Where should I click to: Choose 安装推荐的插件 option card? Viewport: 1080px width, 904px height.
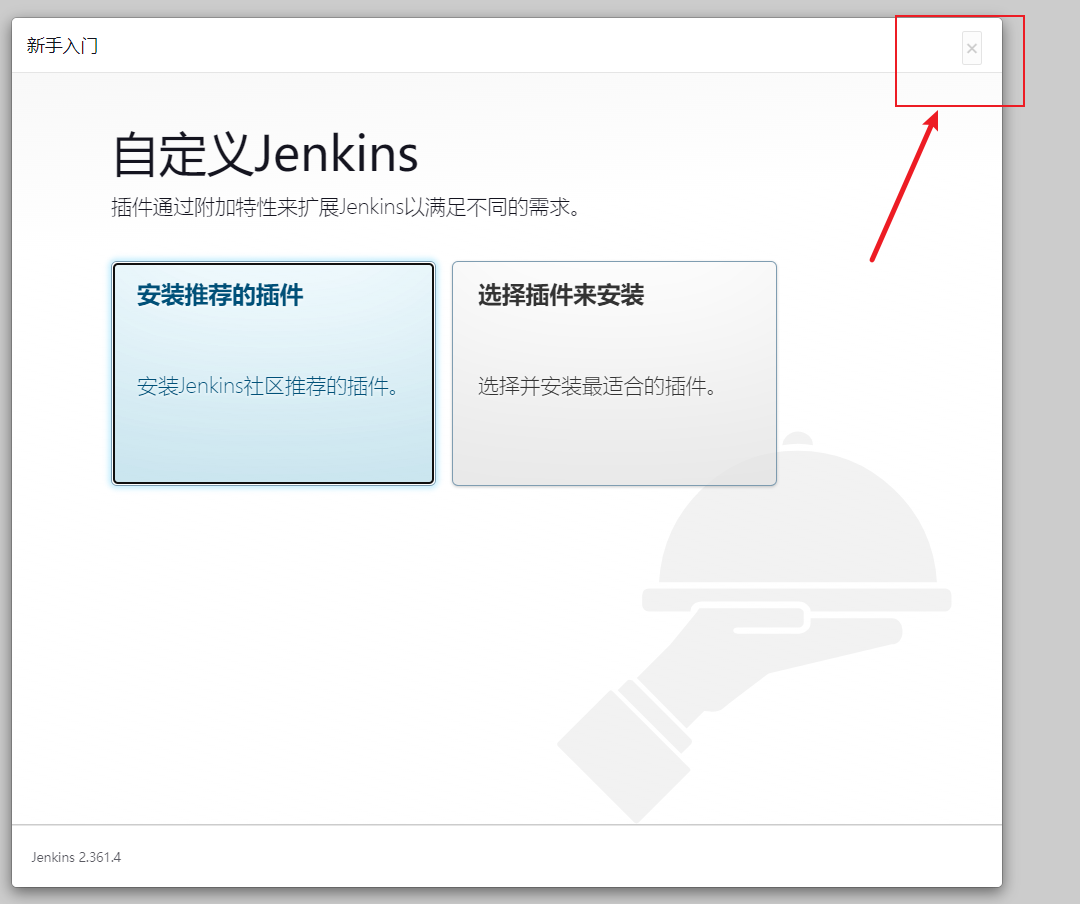click(x=273, y=373)
